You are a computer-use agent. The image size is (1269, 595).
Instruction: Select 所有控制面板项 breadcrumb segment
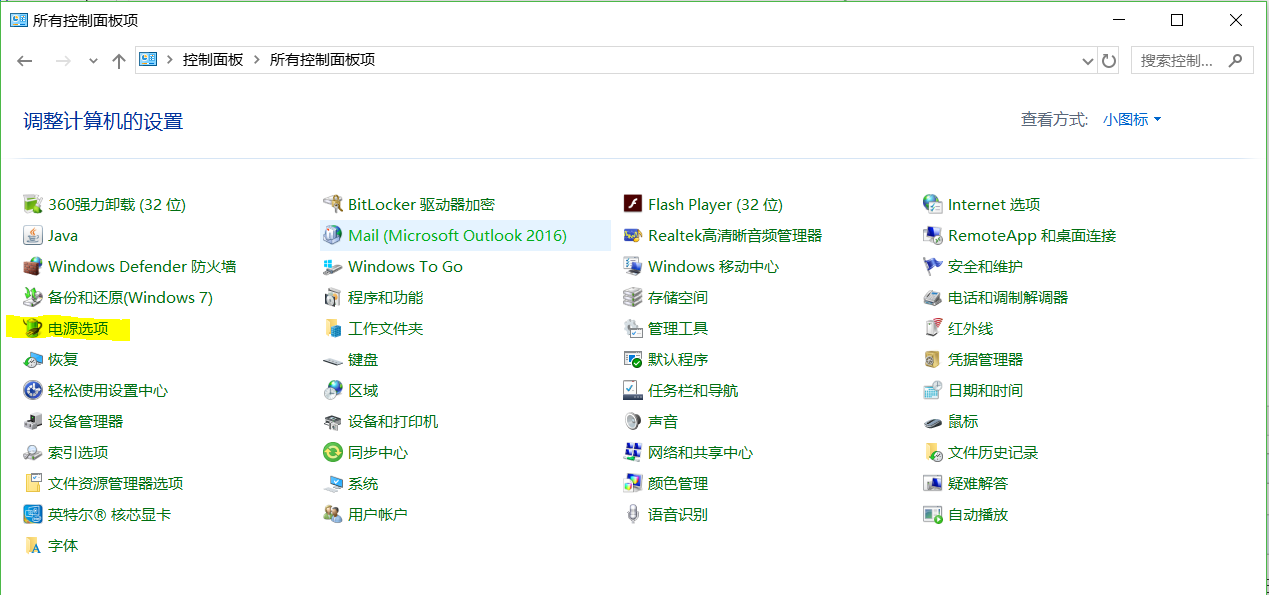[x=322, y=60]
